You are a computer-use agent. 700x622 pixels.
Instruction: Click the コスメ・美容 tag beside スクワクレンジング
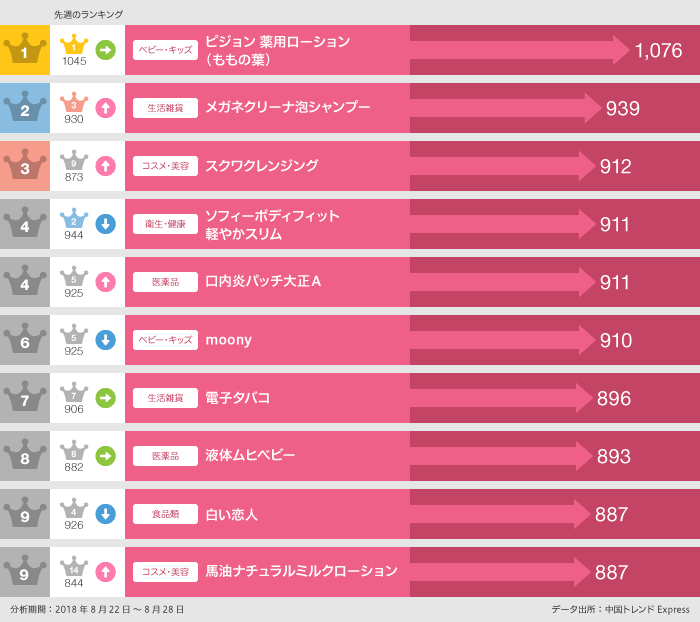[165, 166]
